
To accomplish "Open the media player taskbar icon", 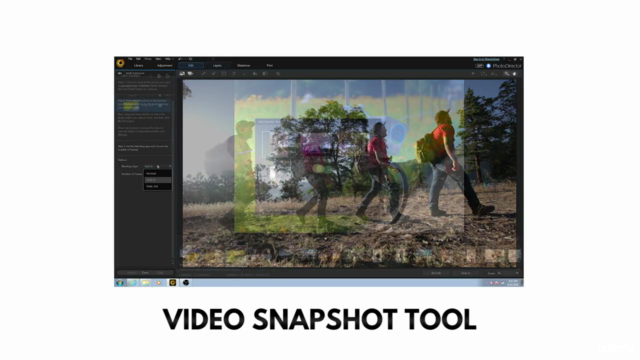I will pos(159,282).
